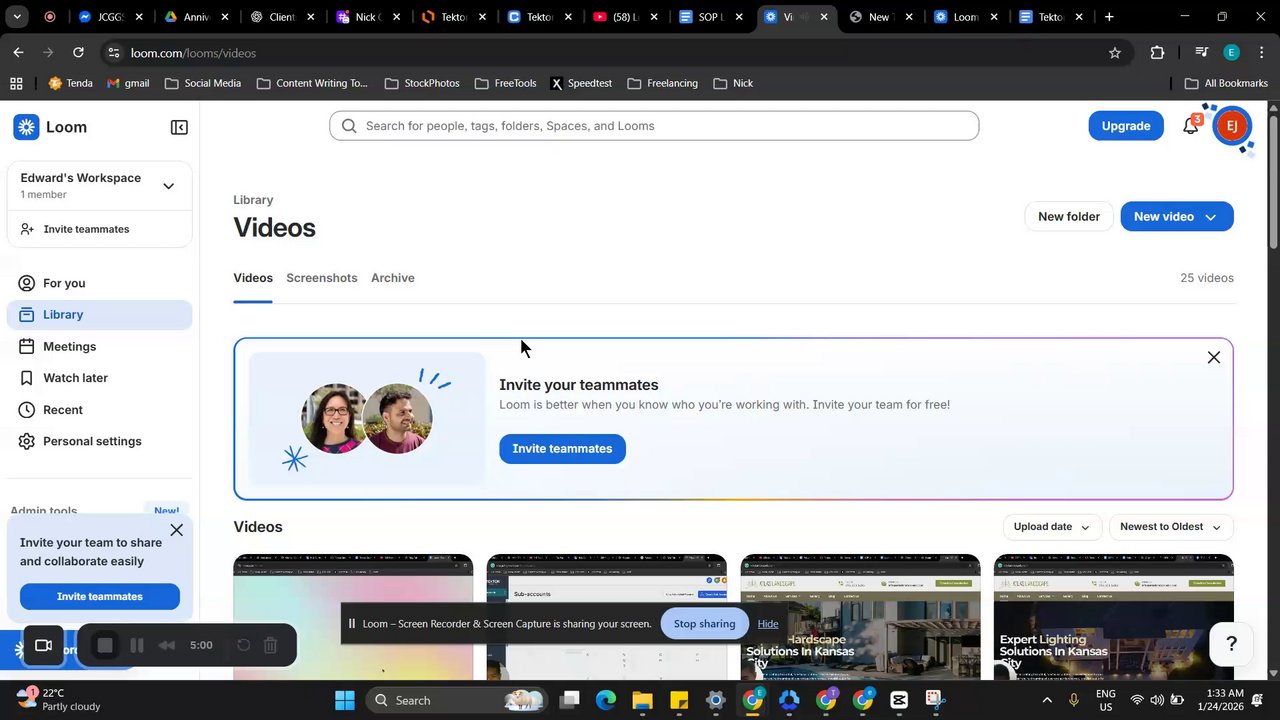Click the recorder rewind control

[167, 645]
